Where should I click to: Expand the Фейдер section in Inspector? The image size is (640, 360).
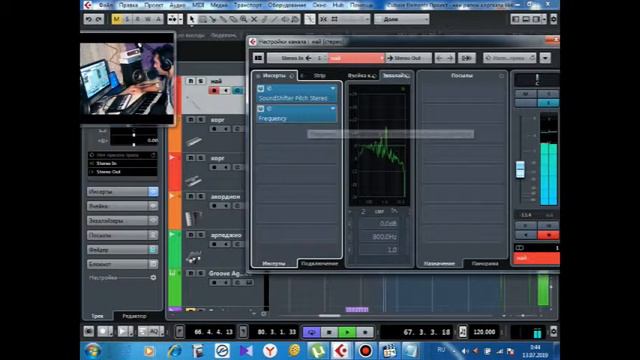[122, 249]
